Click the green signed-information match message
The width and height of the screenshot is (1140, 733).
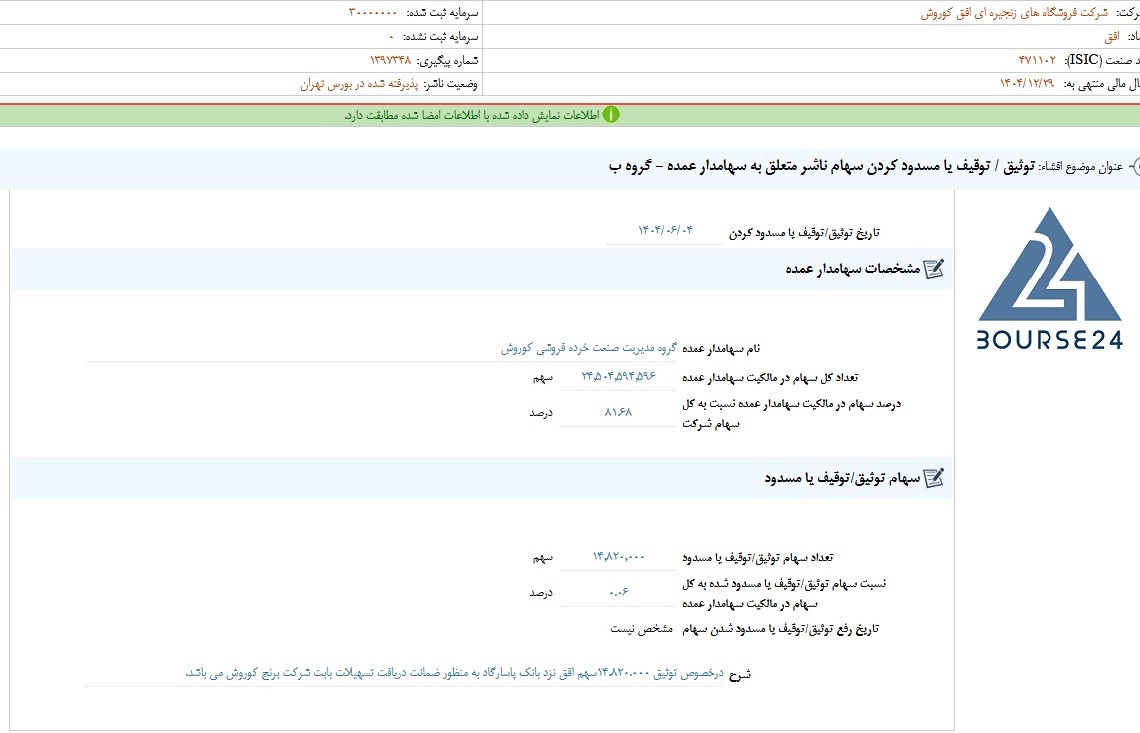pyautogui.click(x=472, y=116)
